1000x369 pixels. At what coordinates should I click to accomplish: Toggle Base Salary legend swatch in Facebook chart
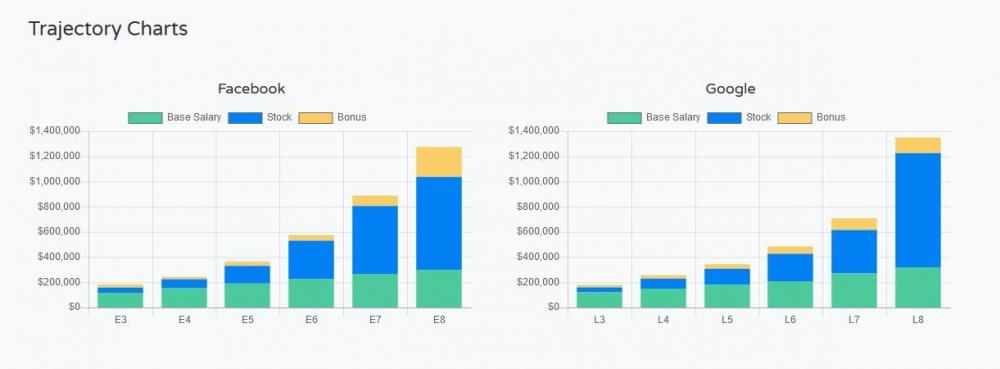click(145, 118)
